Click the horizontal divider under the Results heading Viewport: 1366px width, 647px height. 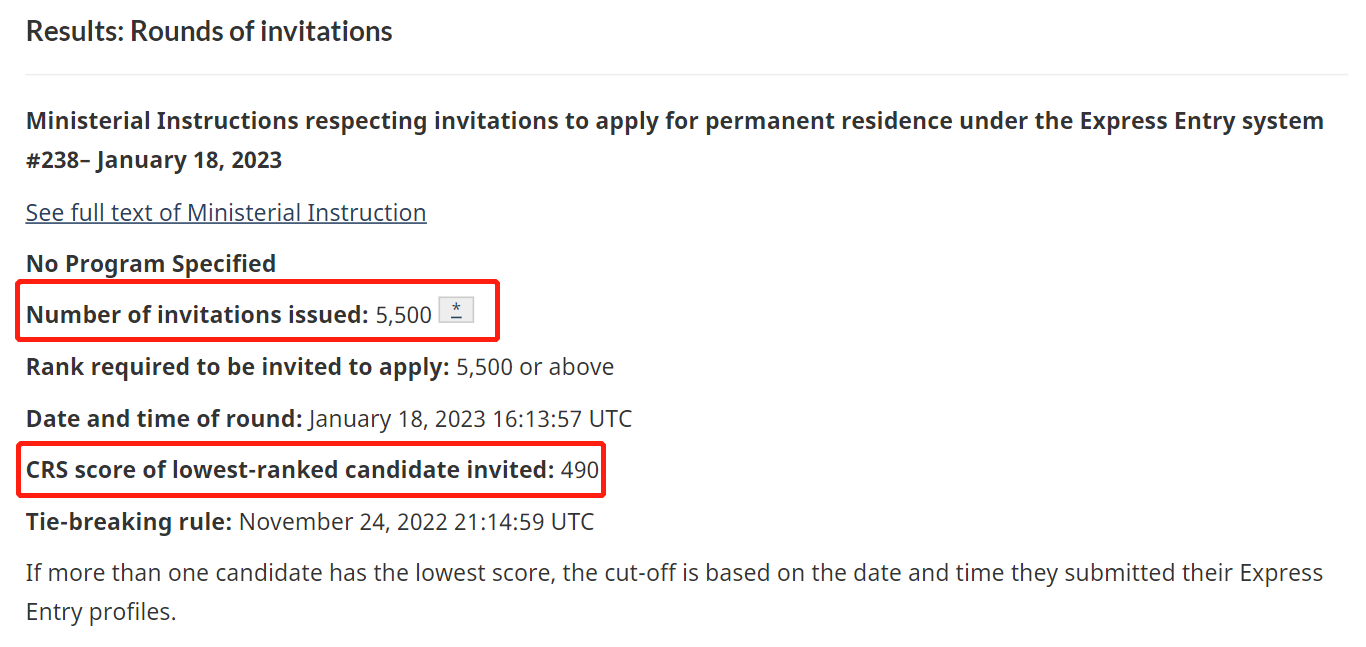[x=686, y=74]
